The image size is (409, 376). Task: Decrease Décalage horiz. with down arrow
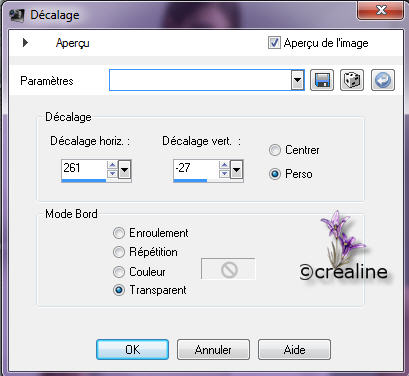click(x=112, y=173)
